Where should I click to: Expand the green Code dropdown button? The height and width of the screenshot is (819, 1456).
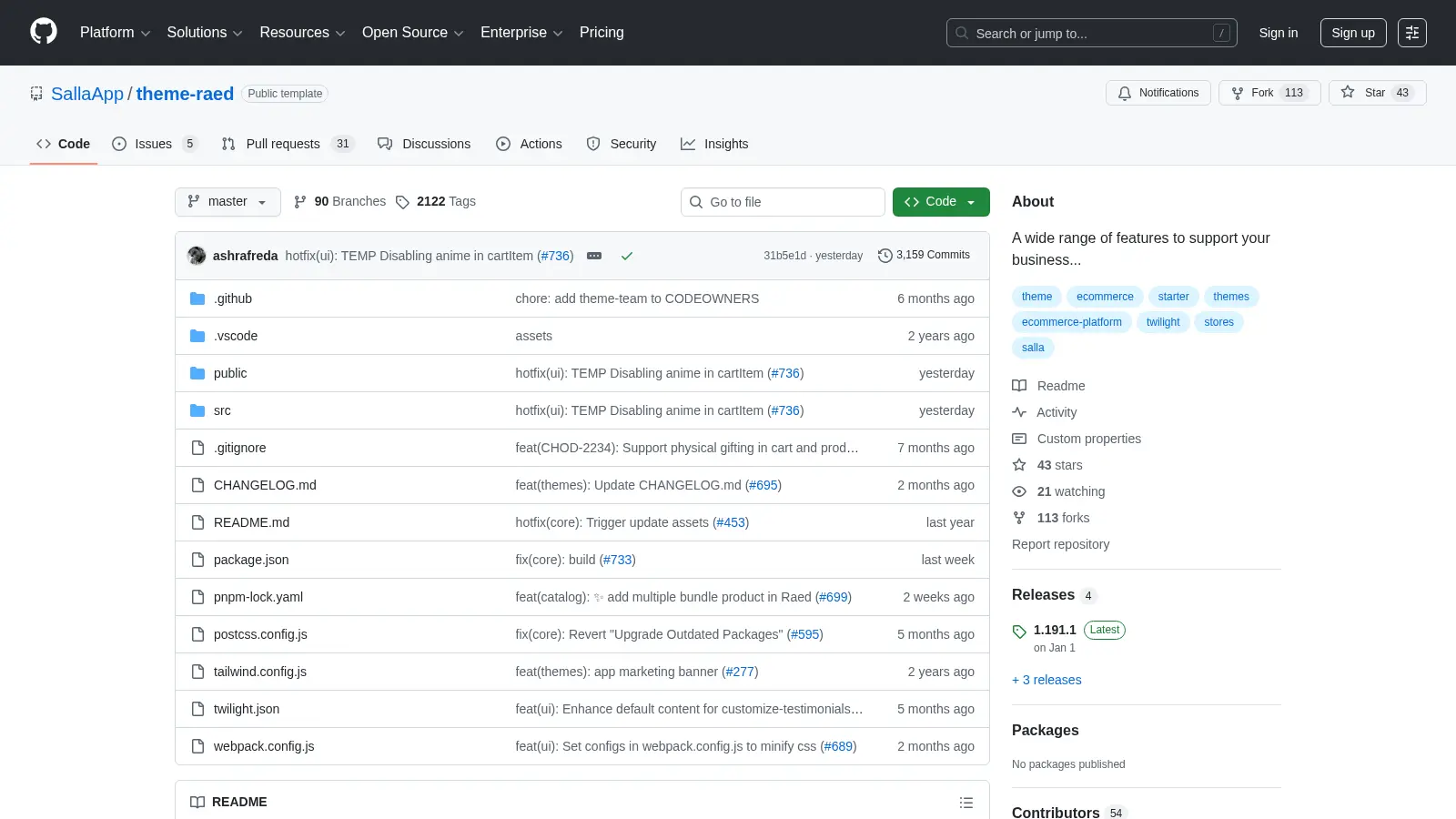[941, 202]
